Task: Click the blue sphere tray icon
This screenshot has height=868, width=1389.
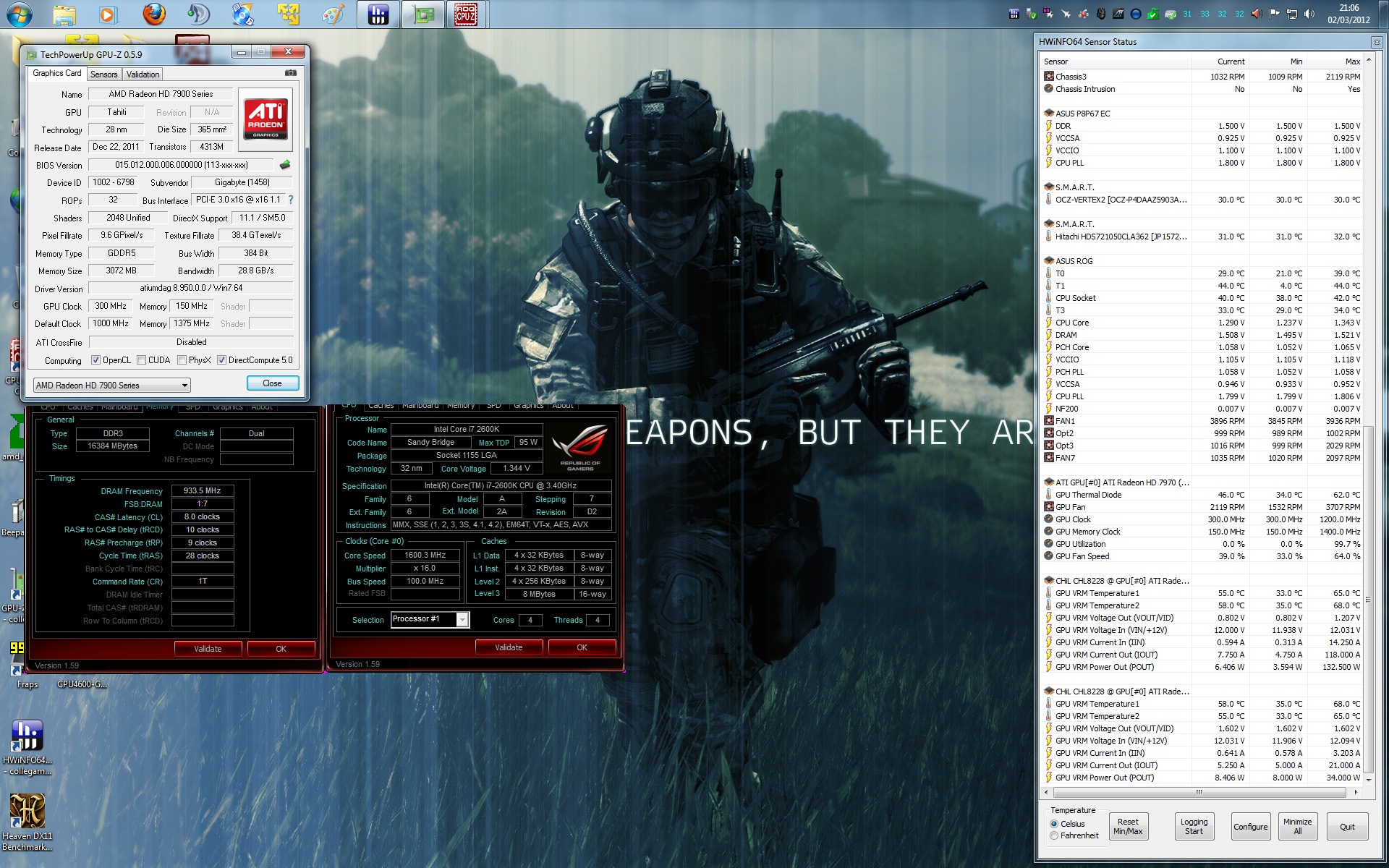Action: [1136, 14]
